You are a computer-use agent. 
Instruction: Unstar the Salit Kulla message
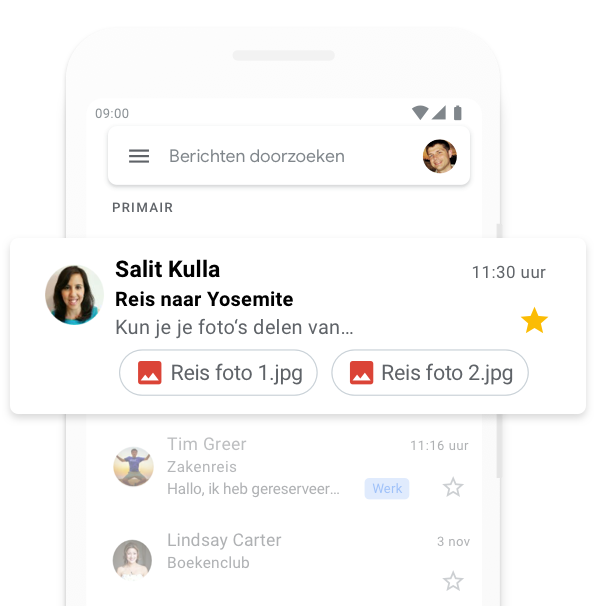534,320
